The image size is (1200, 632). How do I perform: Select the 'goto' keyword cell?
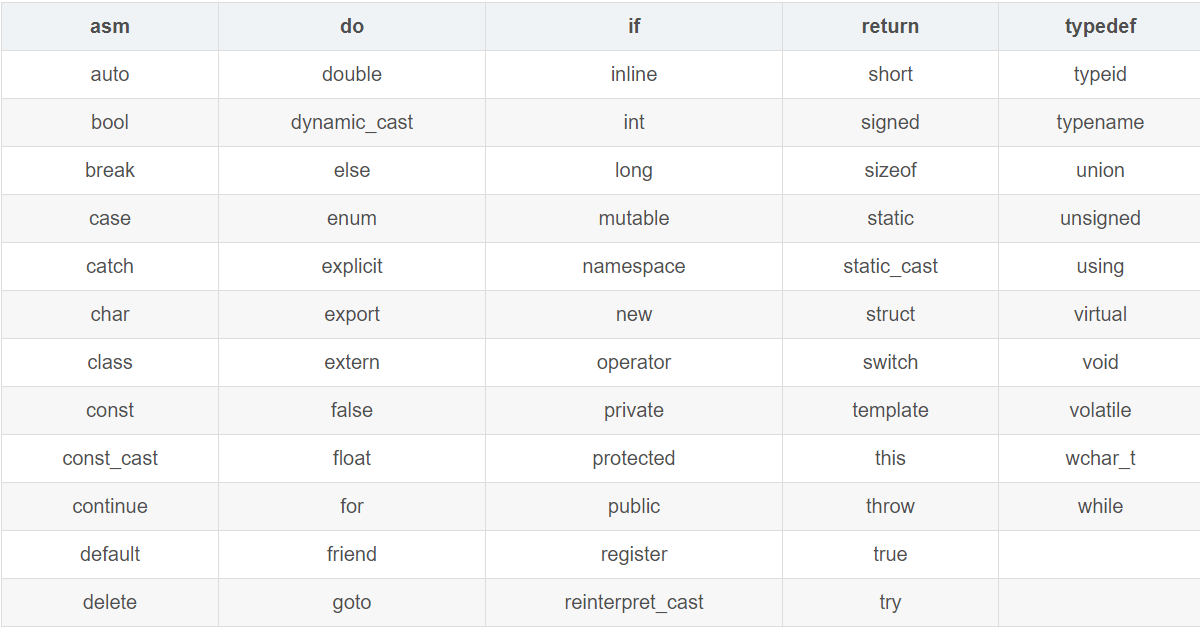coord(352,603)
